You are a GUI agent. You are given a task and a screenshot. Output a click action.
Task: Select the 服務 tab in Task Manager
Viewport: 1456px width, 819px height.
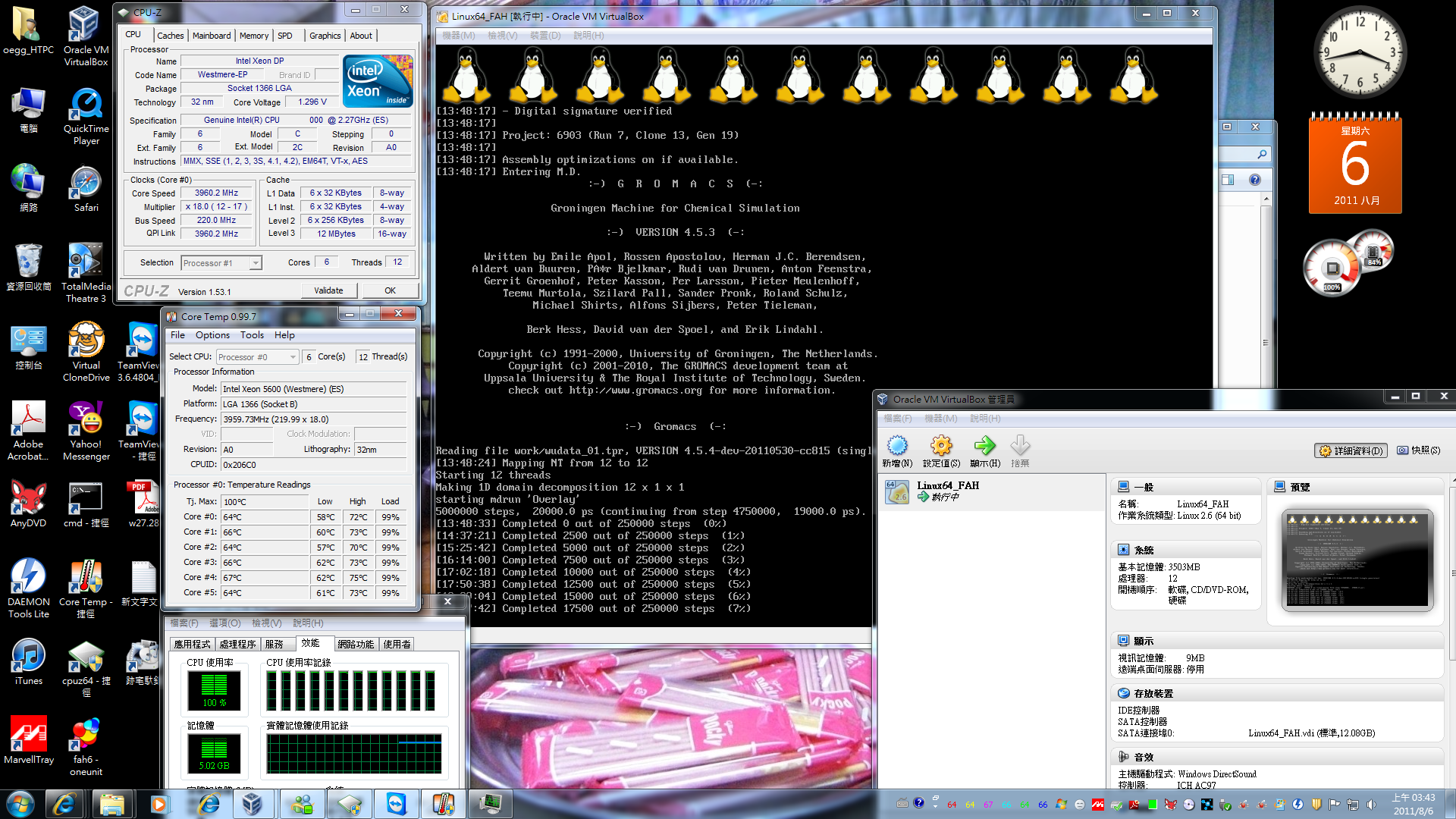pyautogui.click(x=275, y=644)
